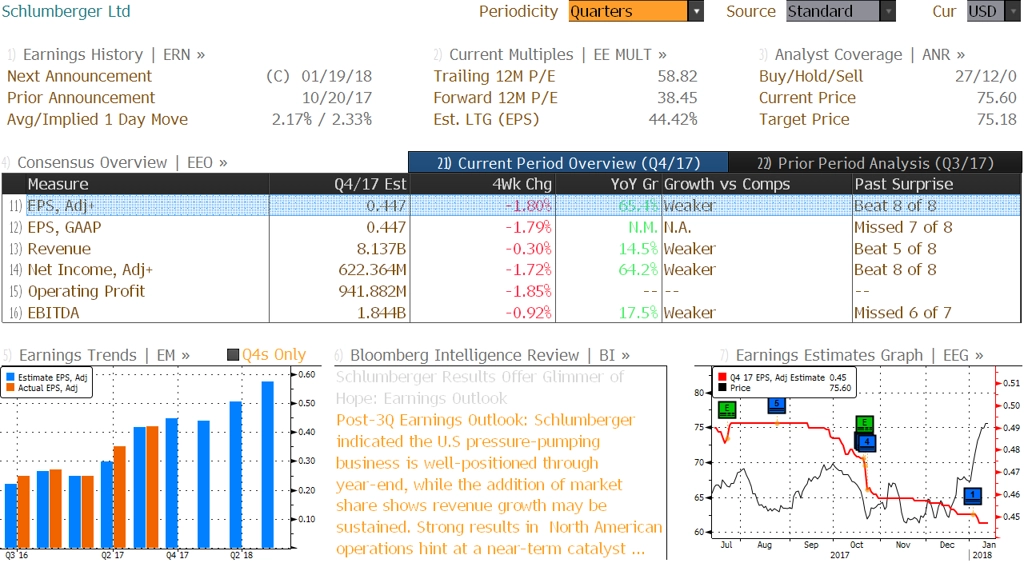Select the EBITDA measure row
This screenshot has width=1024, height=563.
(x=511, y=312)
